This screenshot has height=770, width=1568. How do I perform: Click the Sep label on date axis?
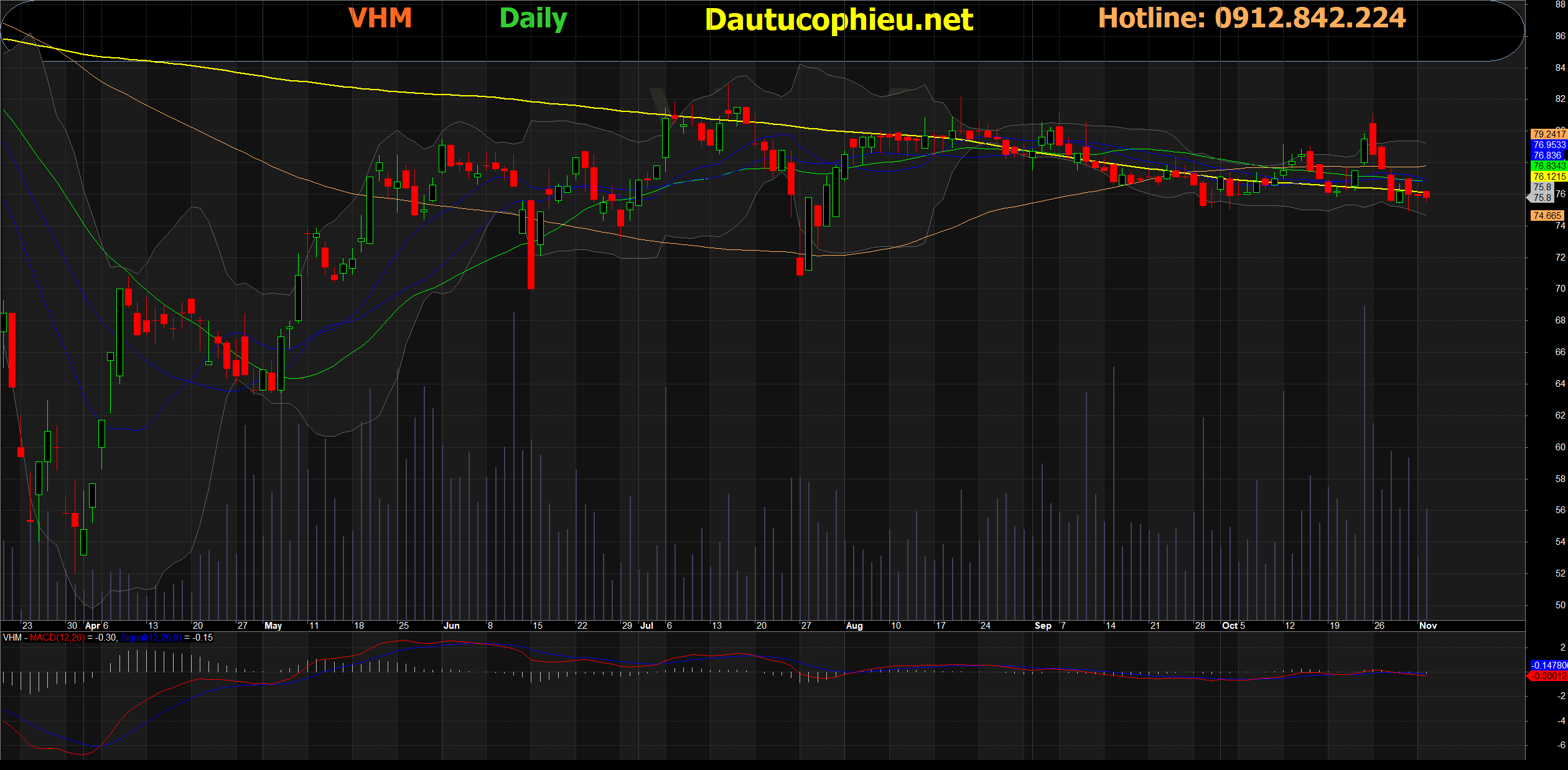1043,626
